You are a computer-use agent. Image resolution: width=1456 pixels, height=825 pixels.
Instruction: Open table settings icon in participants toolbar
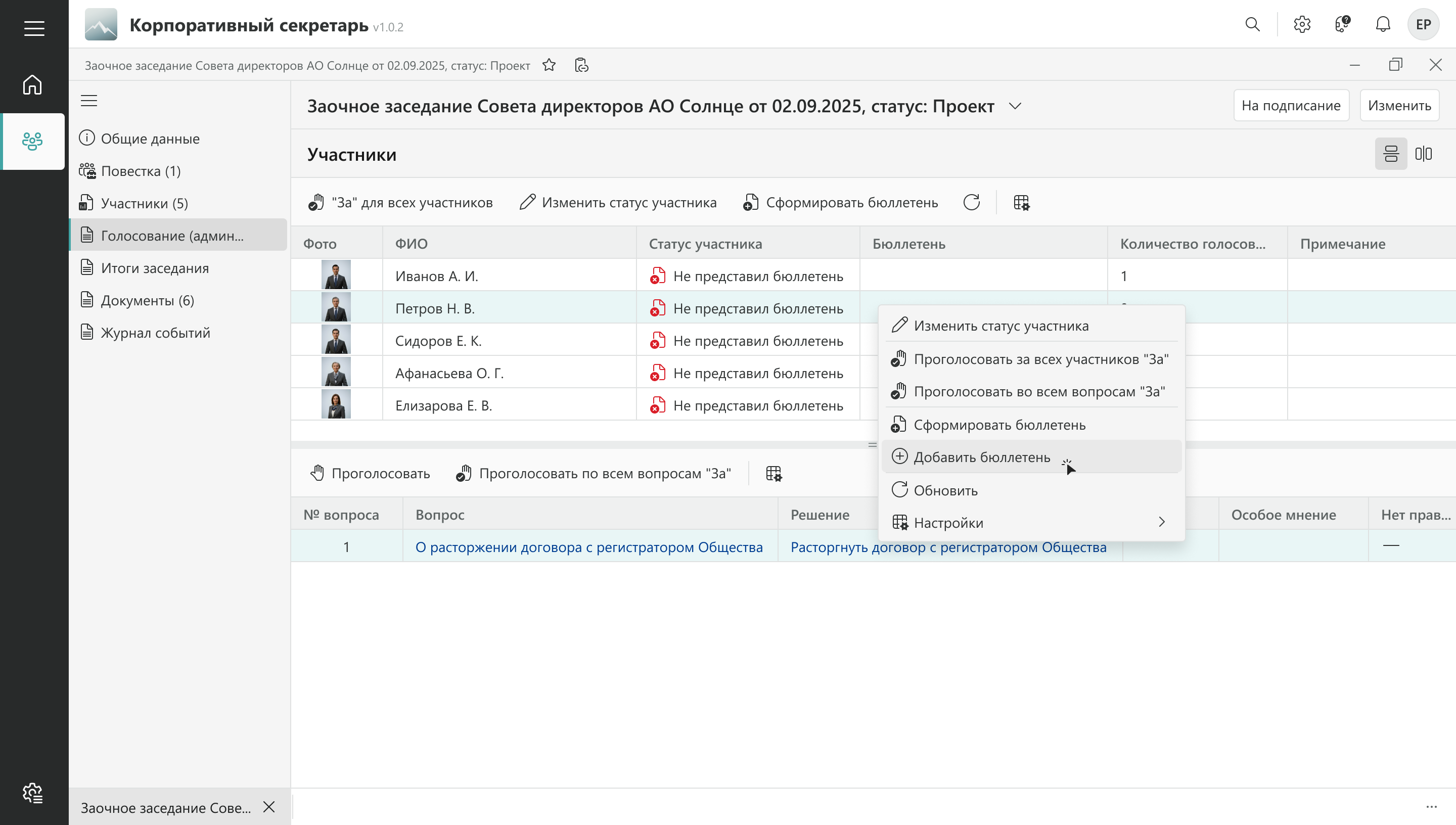coord(1021,202)
